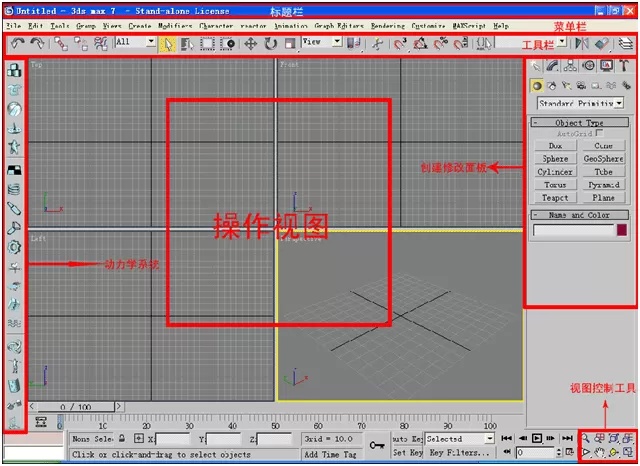Pick the Lights category icon
Image resolution: width=640 pixels, height=466 pixels.
click(x=567, y=86)
